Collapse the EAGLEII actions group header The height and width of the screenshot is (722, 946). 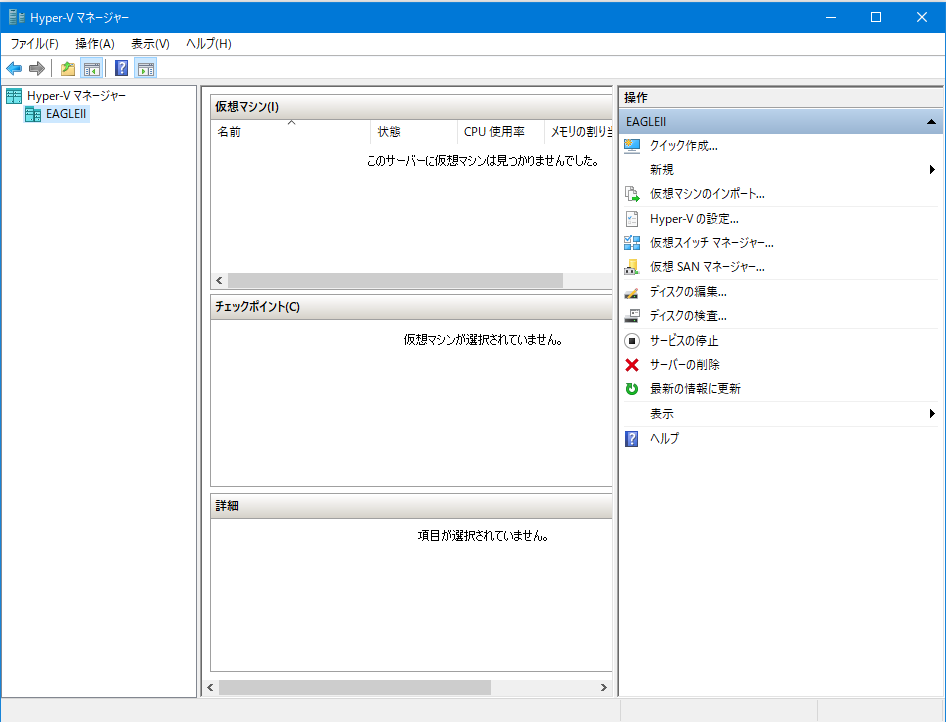(930, 121)
